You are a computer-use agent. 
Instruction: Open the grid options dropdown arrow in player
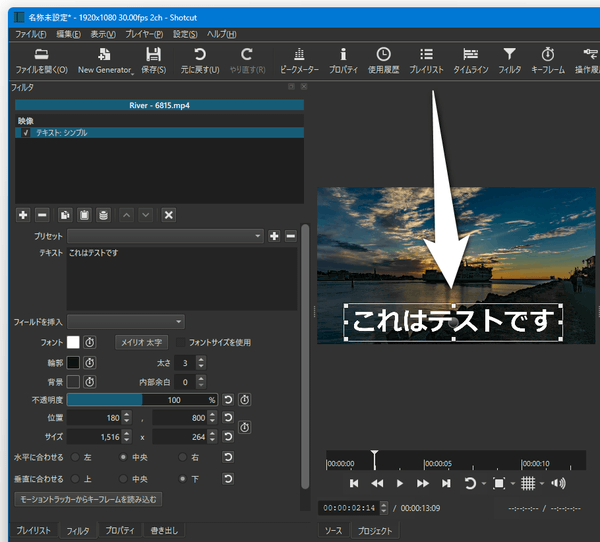(542, 483)
